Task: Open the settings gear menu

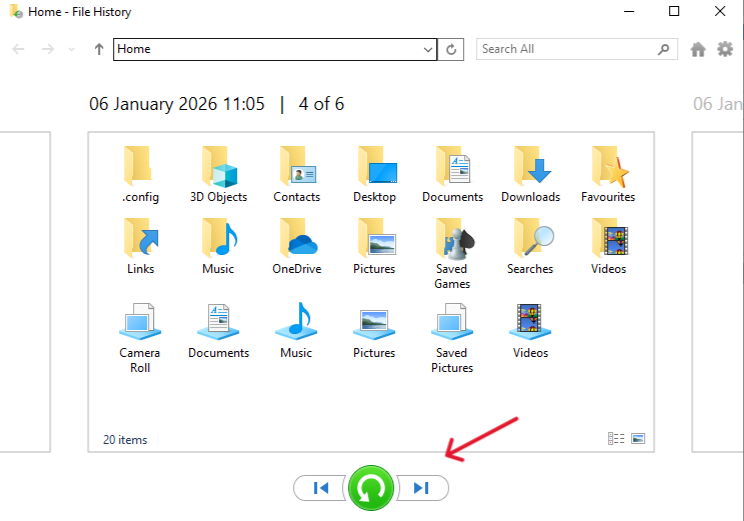Action: click(x=725, y=49)
